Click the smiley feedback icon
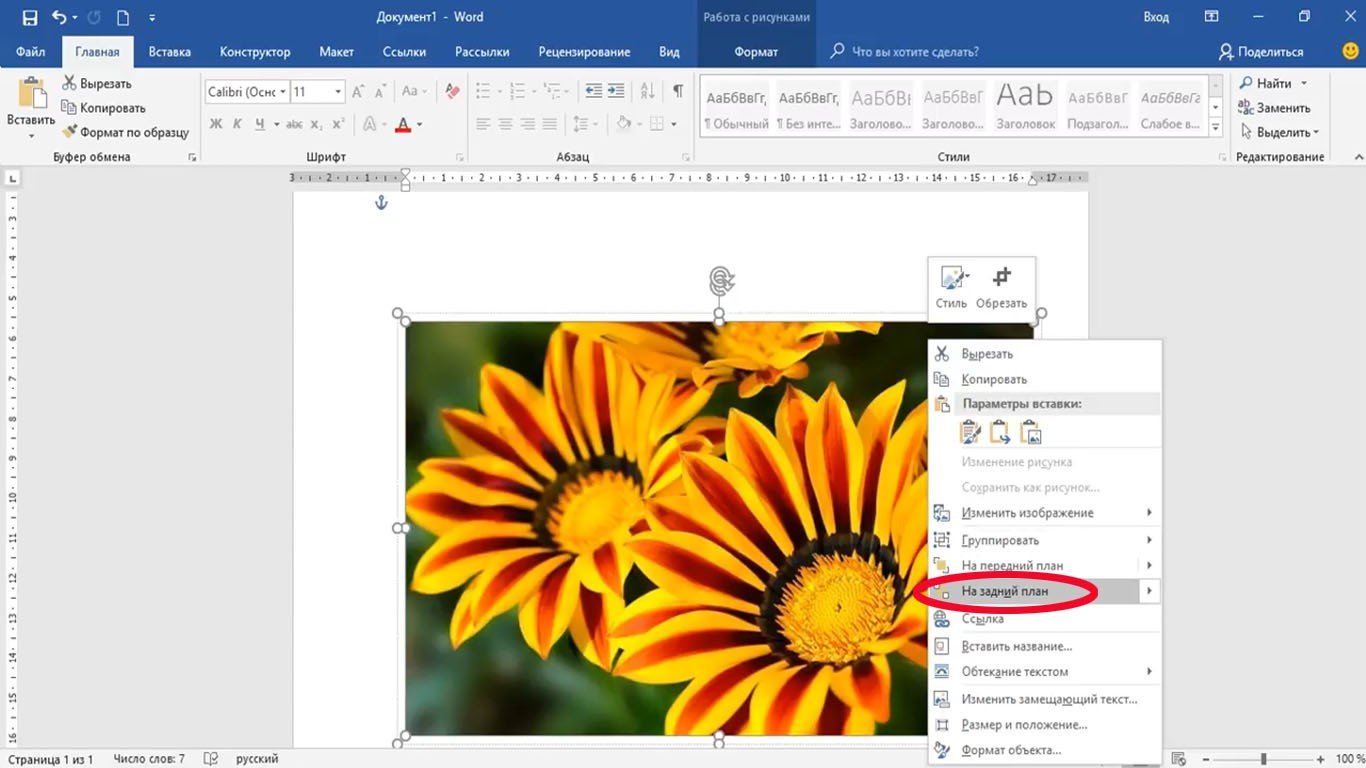 pyautogui.click(x=1350, y=51)
